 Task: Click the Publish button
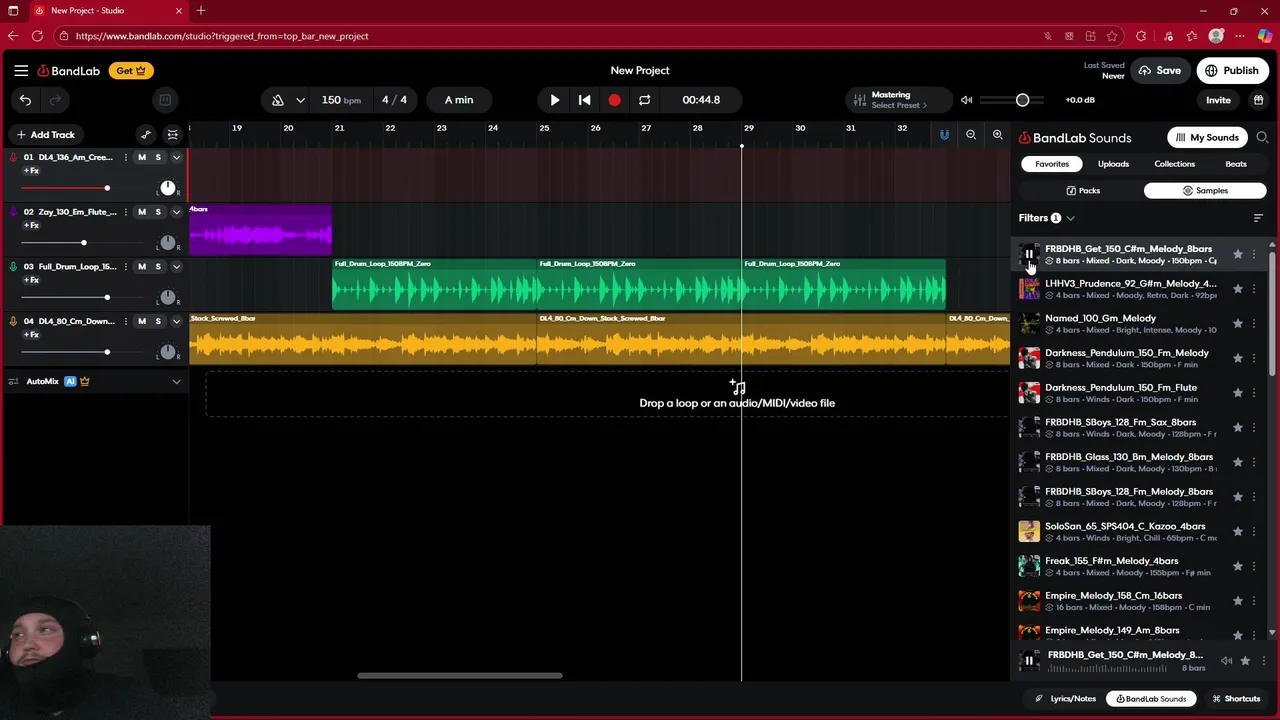1232,71
